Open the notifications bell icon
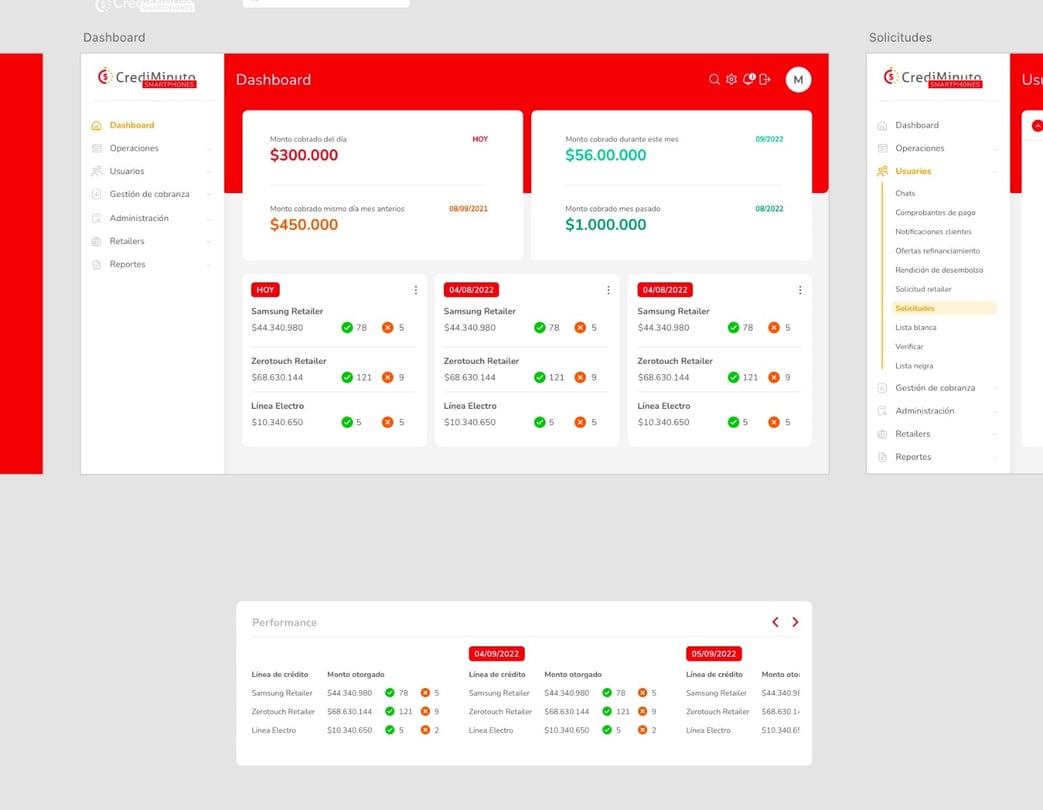 click(x=748, y=80)
